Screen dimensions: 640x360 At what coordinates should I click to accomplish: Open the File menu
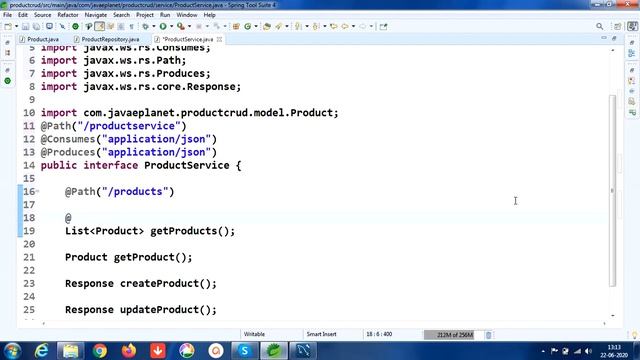click(7, 15)
